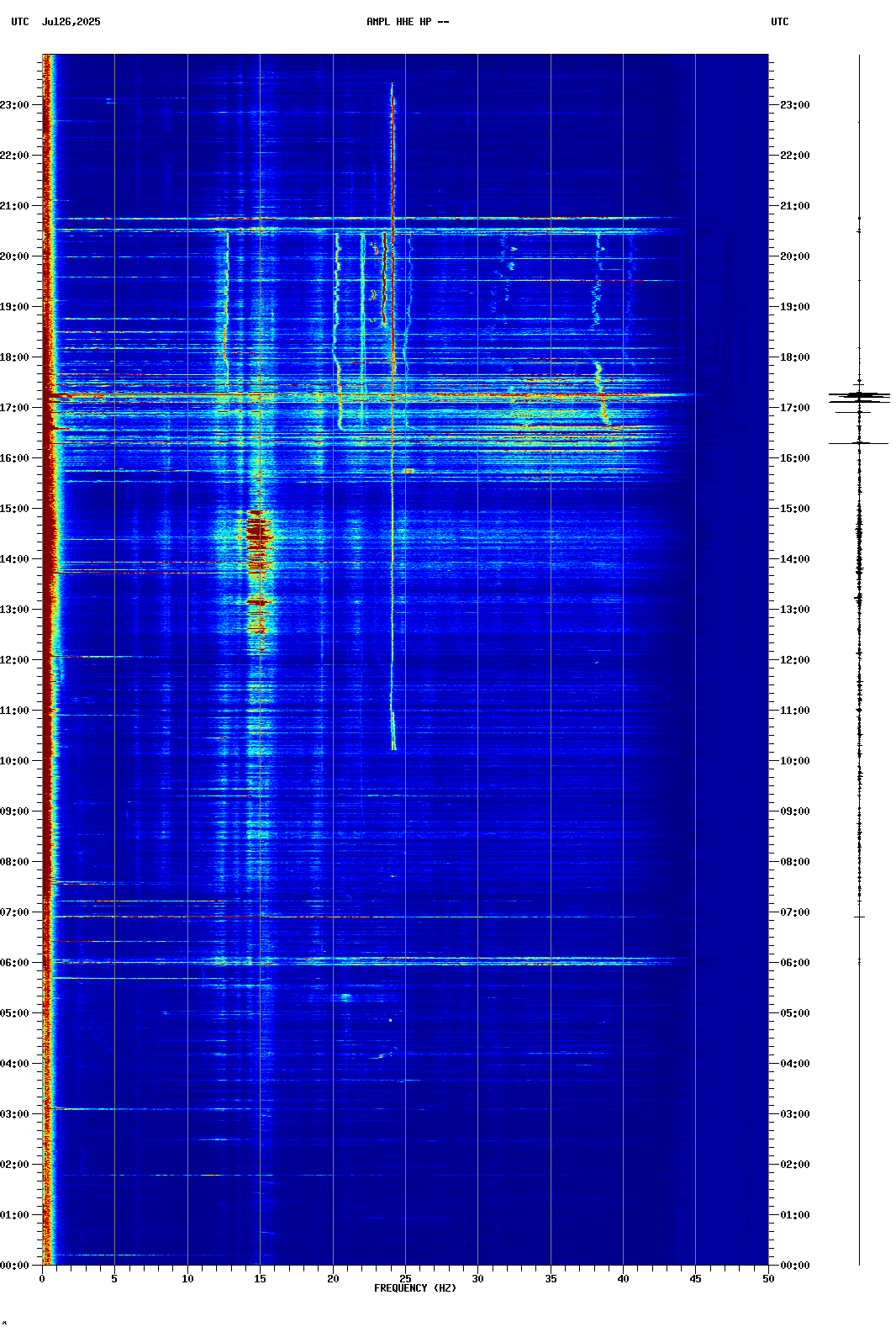The width and height of the screenshot is (896, 1332).
Task: Click the 5 tick label on frequency axis
Action: [114, 1279]
